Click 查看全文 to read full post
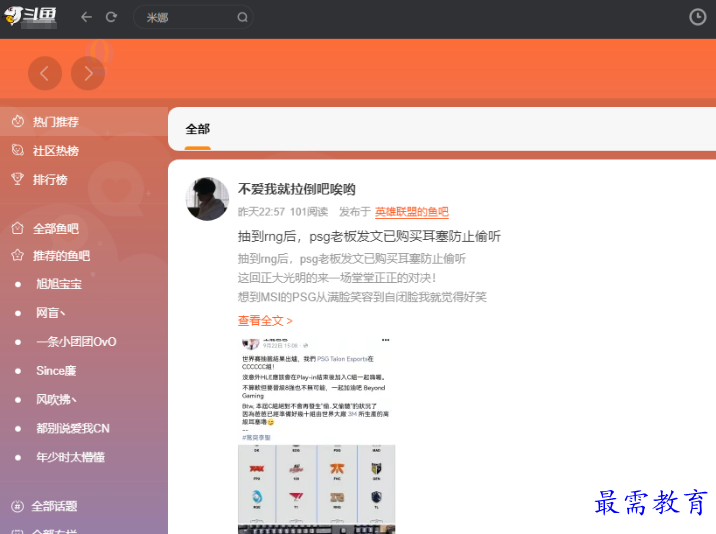Screen dimensions: 716x534 coord(265,321)
